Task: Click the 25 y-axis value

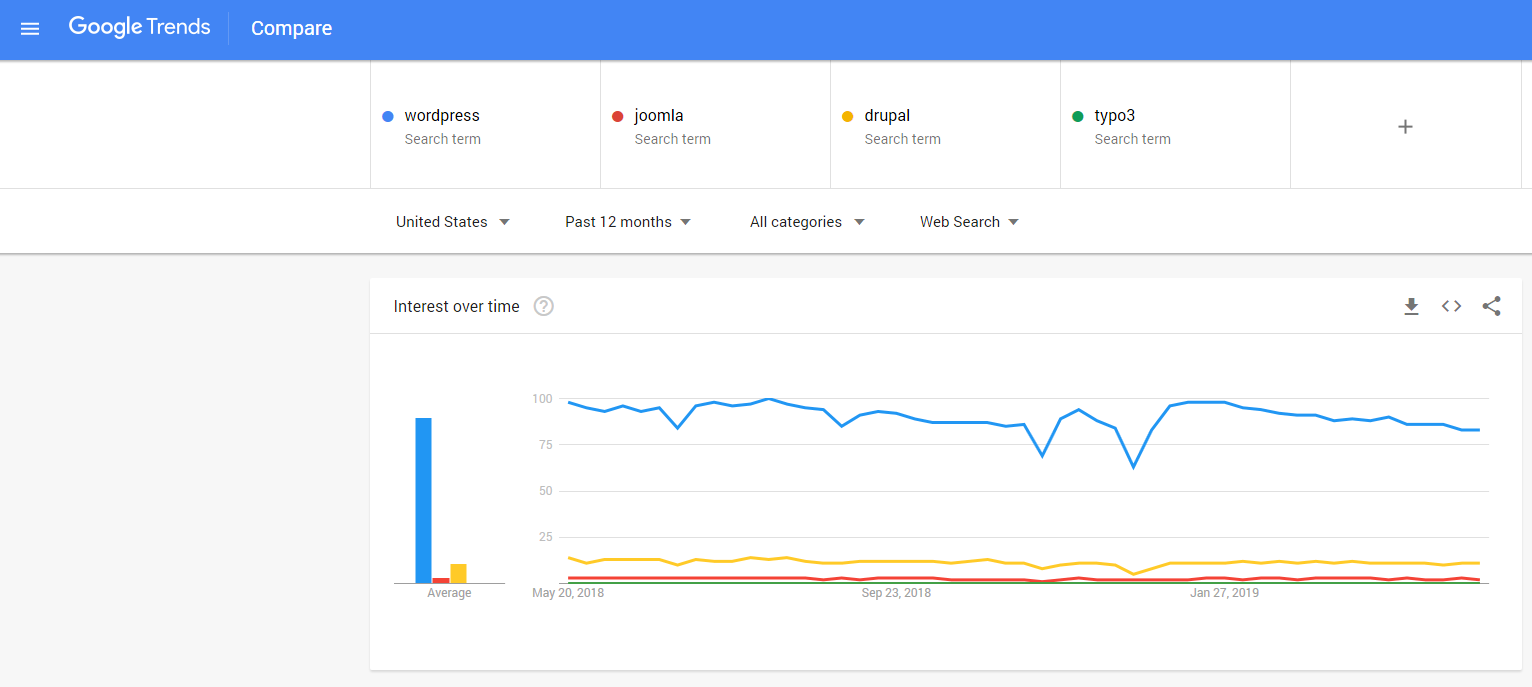Action: pyautogui.click(x=545, y=537)
